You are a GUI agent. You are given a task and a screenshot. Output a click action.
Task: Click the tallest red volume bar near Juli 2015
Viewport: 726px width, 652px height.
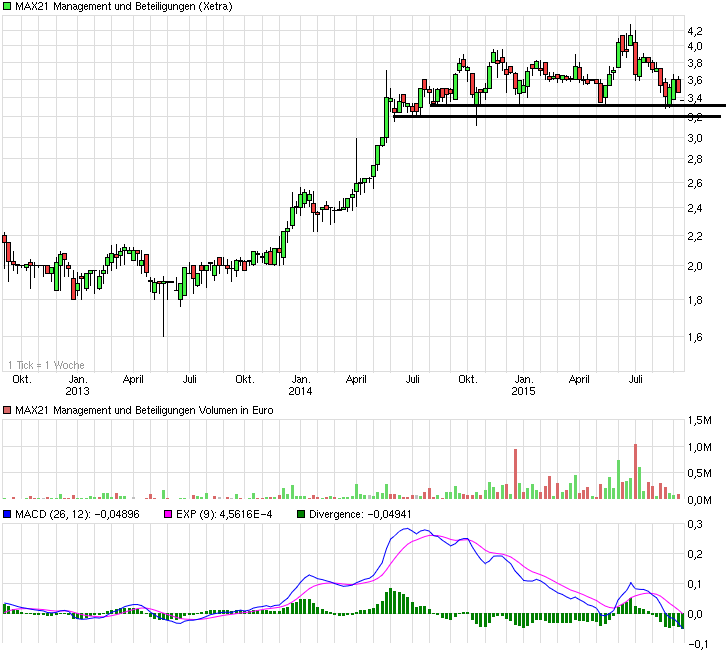(x=635, y=470)
